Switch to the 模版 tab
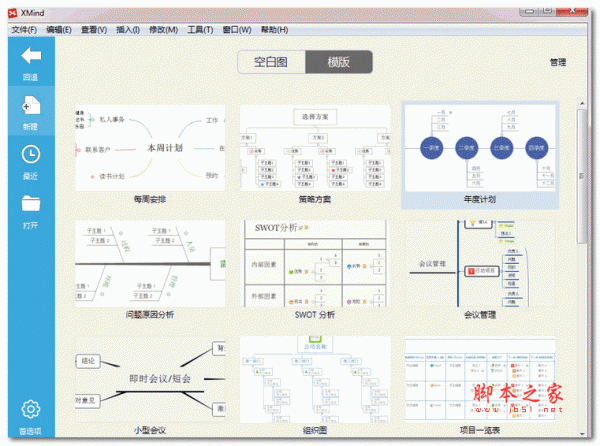This screenshot has height=446, width=600. coord(339,62)
